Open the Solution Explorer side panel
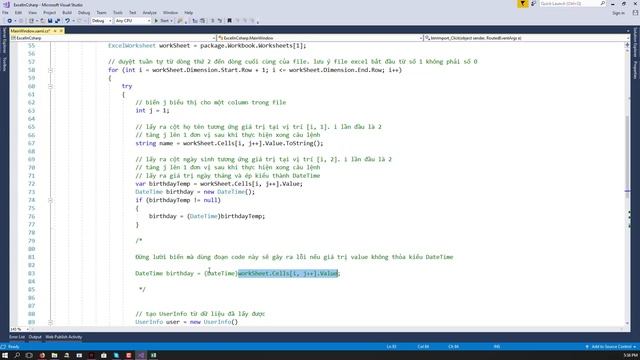640x360 pixels. 635,42
